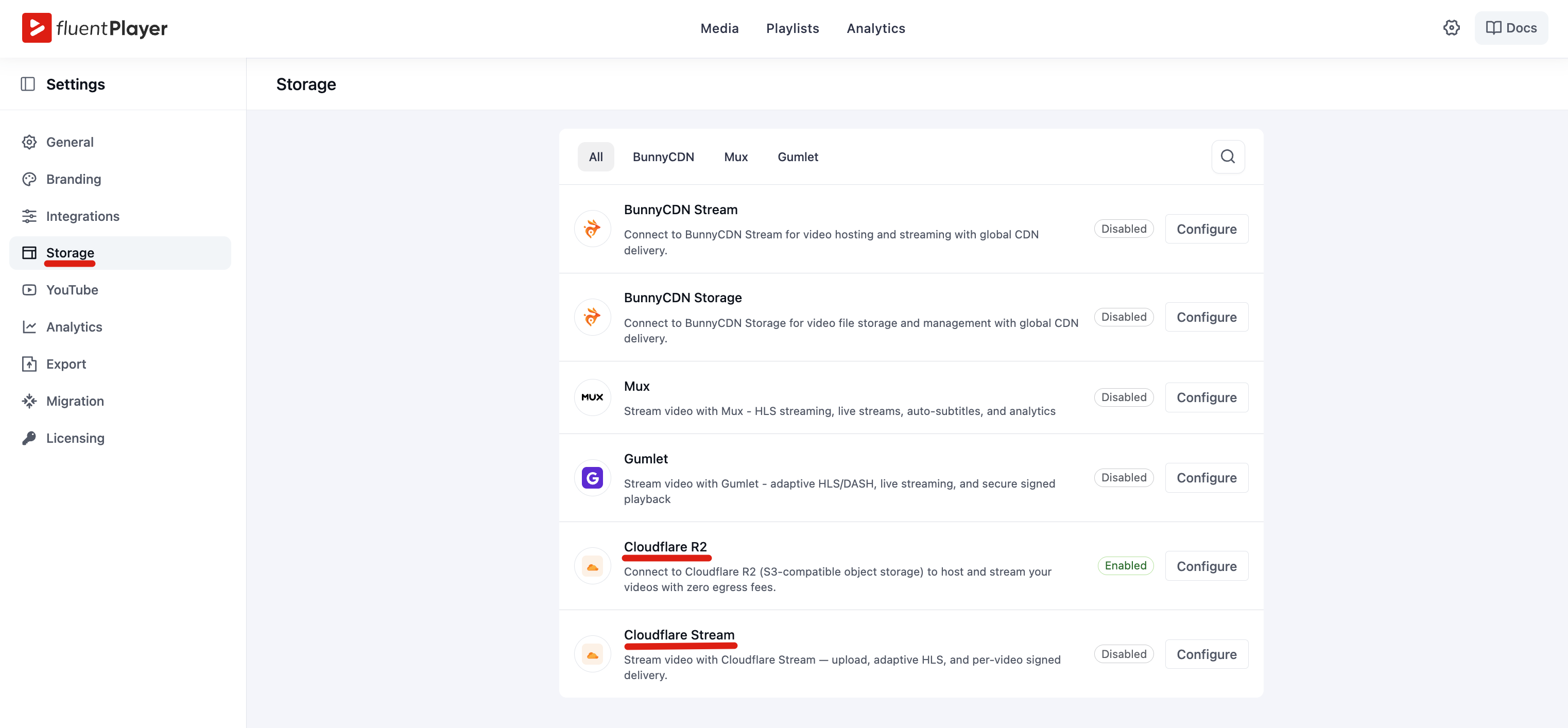This screenshot has height=728, width=1568.
Task: Open General settings icon
Action: [29, 142]
